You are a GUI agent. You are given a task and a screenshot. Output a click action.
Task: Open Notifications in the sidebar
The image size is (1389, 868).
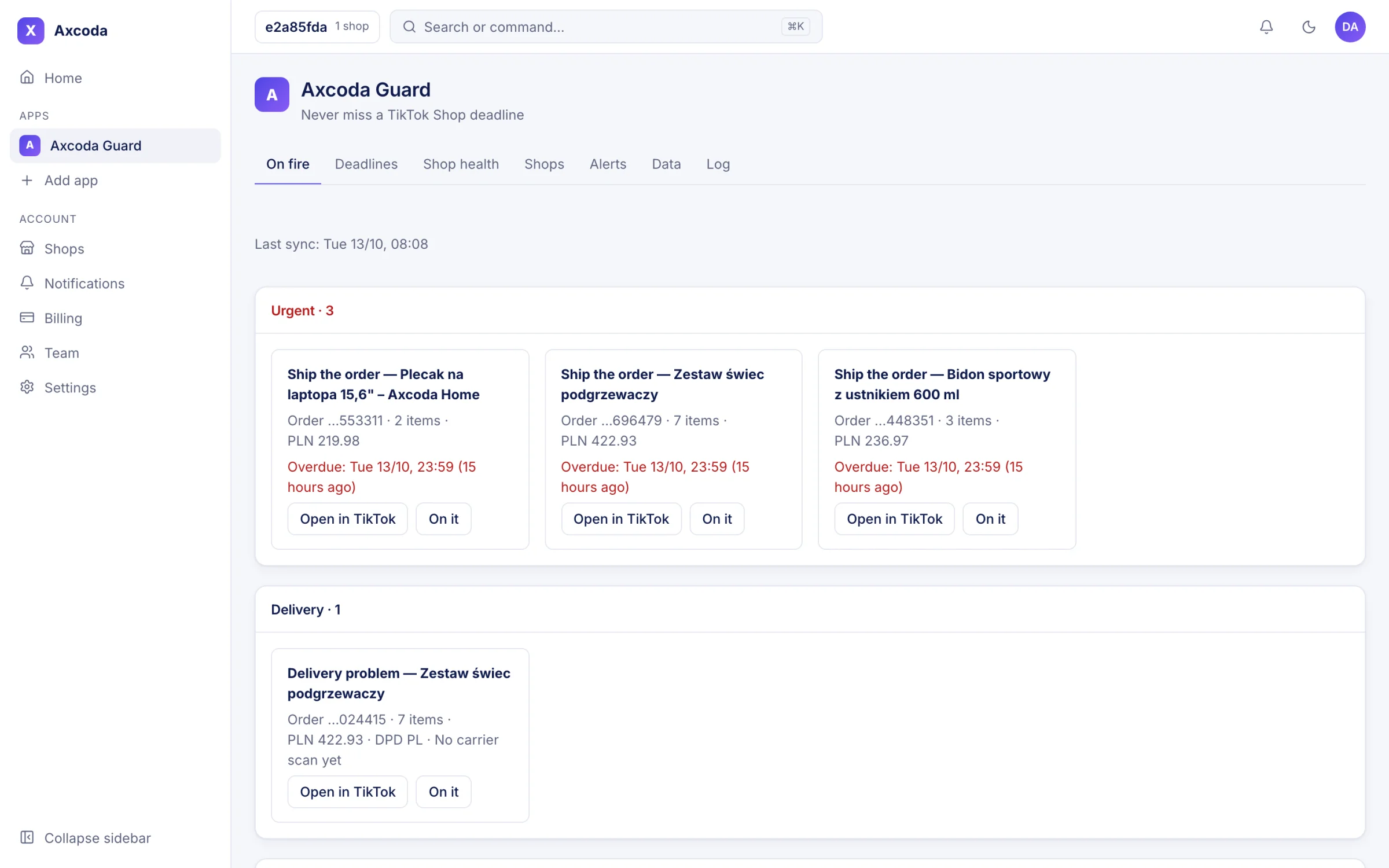(x=115, y=283)
